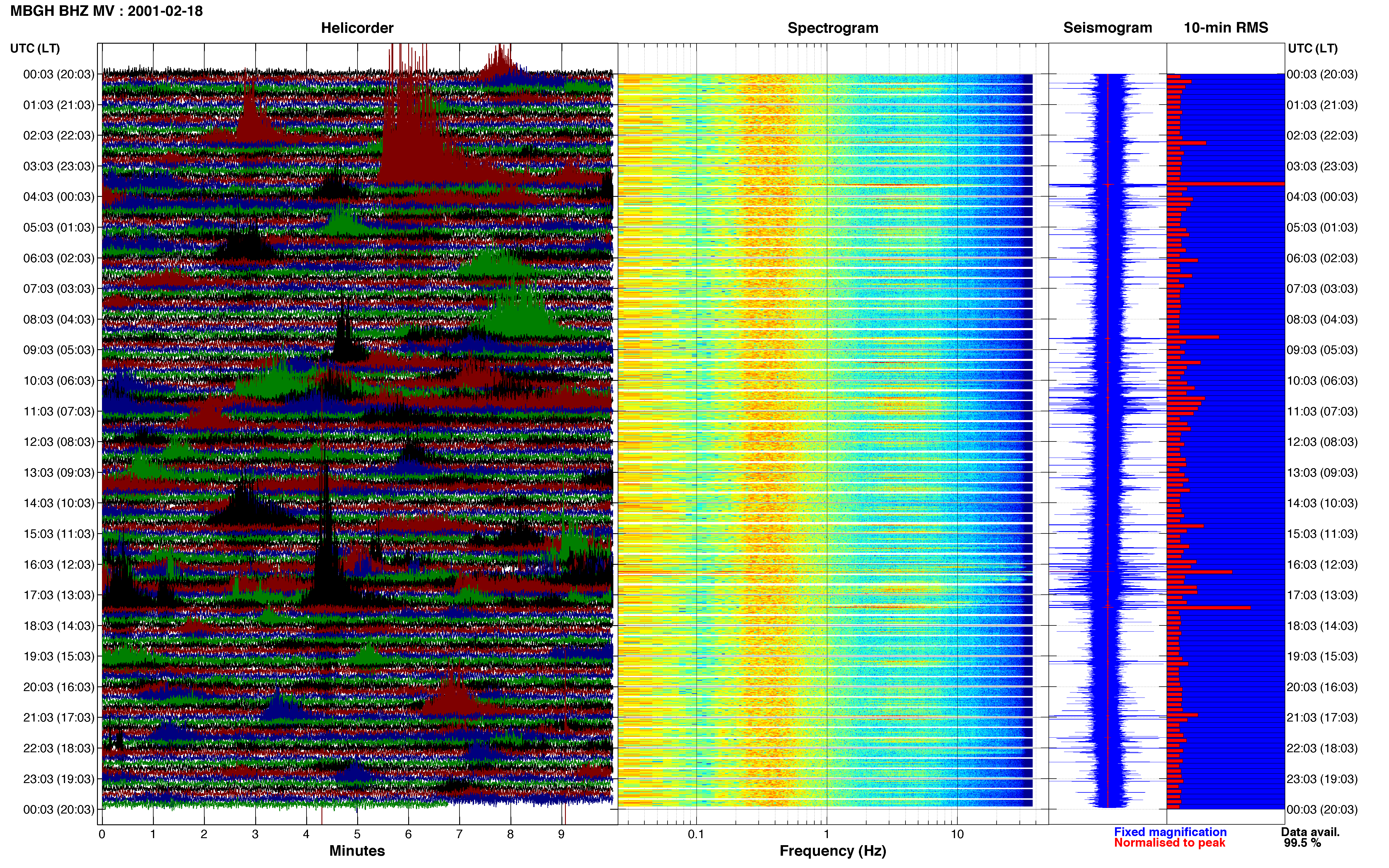The height and width of the screenshot is (868, 1389).
Task: Click the right time label 16:03 (12:03)
Action: click(1322, 564)
